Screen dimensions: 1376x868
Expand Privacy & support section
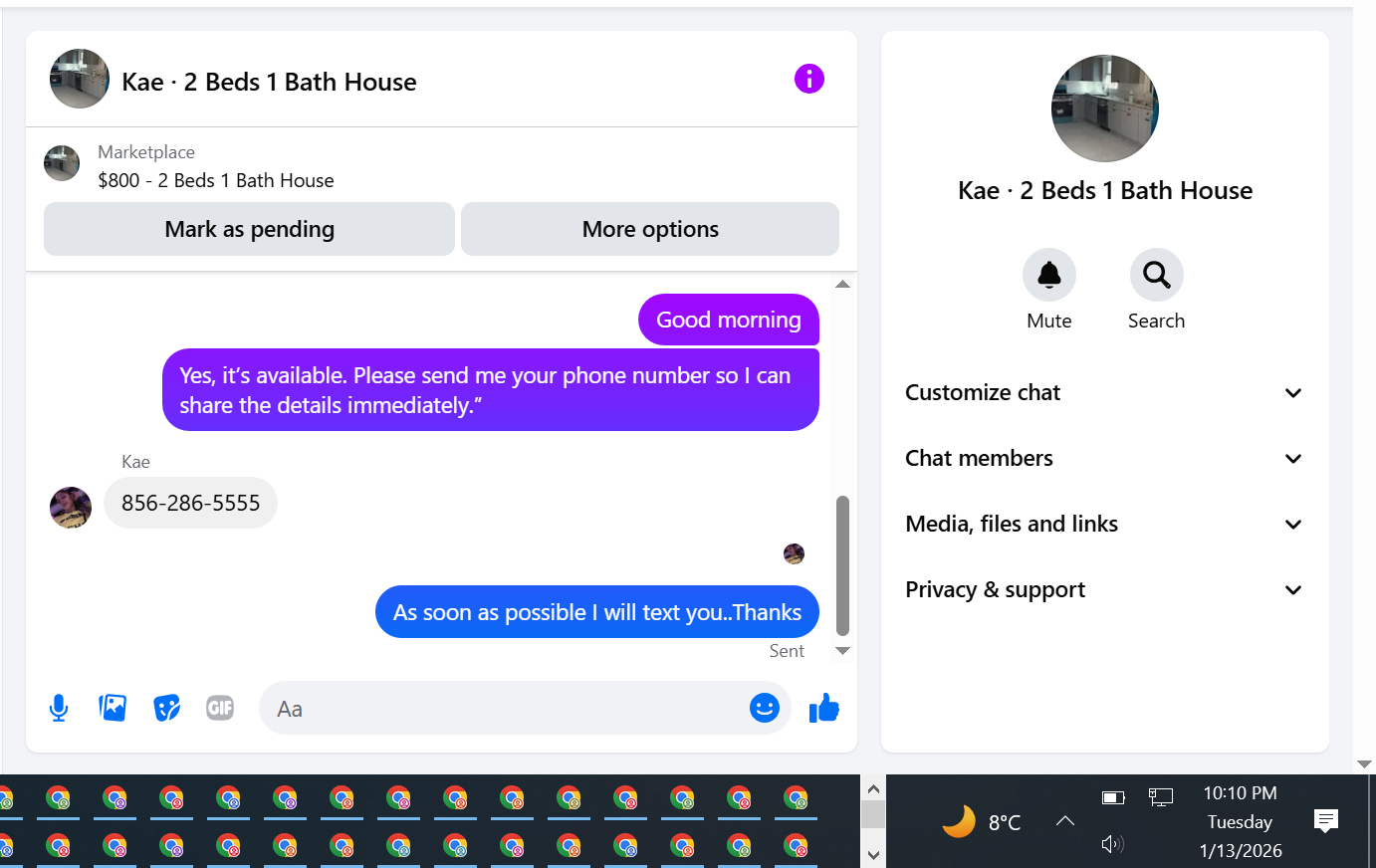click(x=1104, y=589)
